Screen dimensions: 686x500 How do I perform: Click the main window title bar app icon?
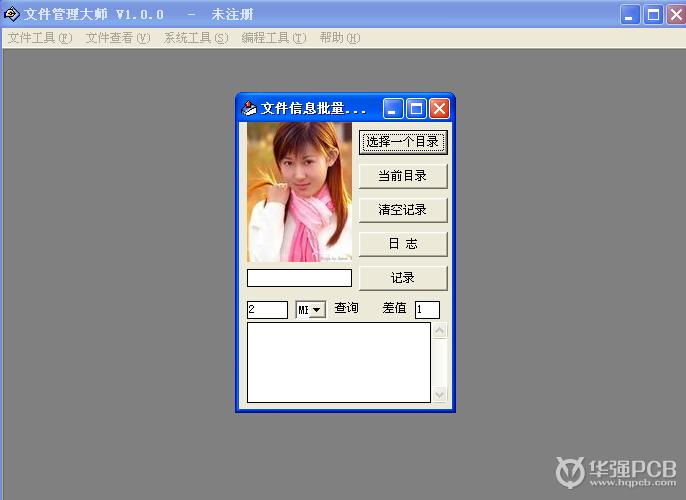pyautogui.click(x=12, y=14)
